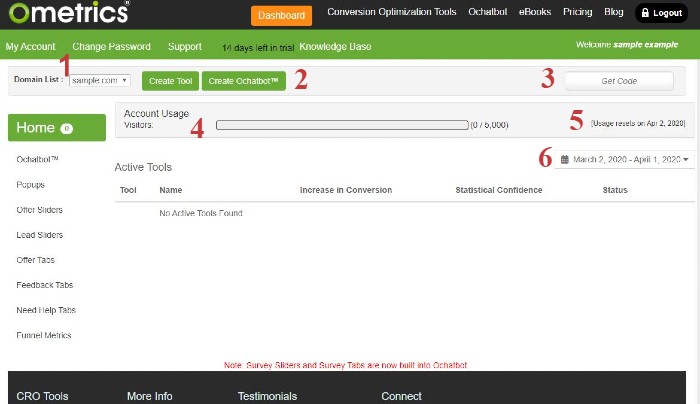700x404 pixels.
Task: Click the Get Code button
Action: click(619, 81)
